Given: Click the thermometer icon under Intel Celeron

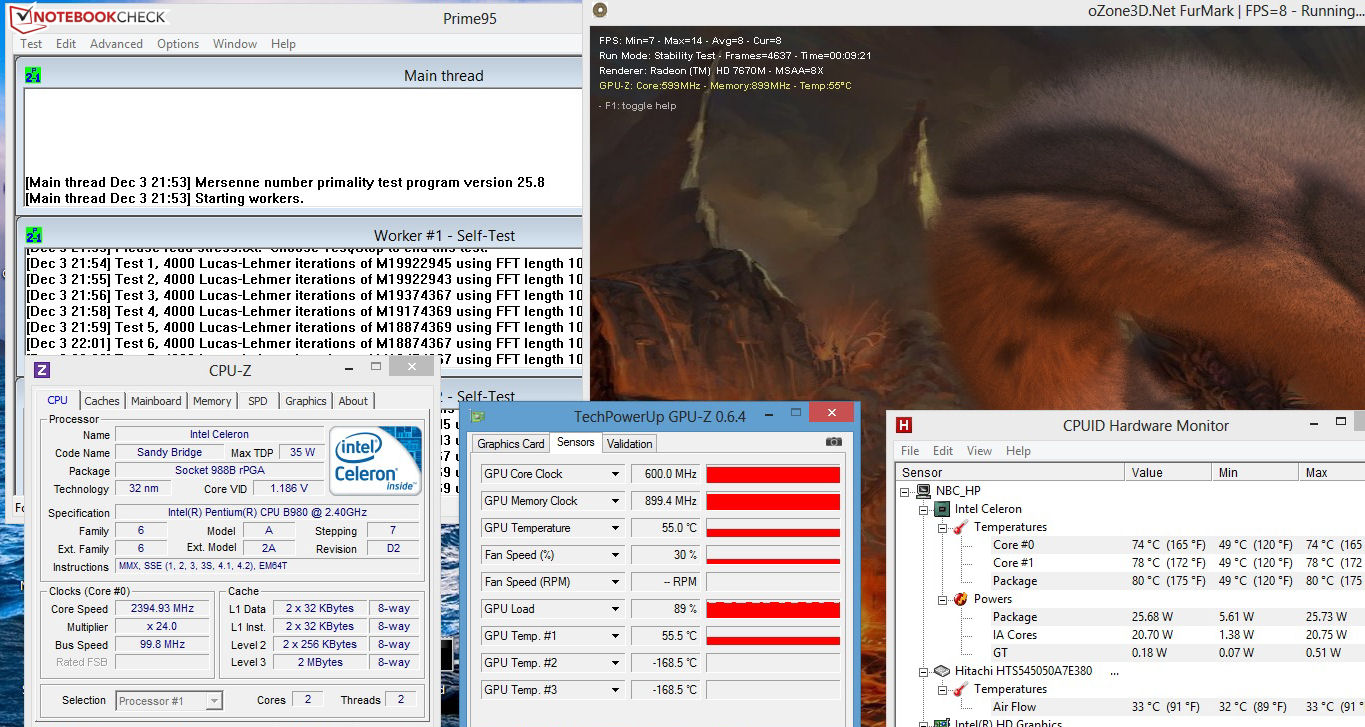Looking at the screenshot, I should 961,527.
